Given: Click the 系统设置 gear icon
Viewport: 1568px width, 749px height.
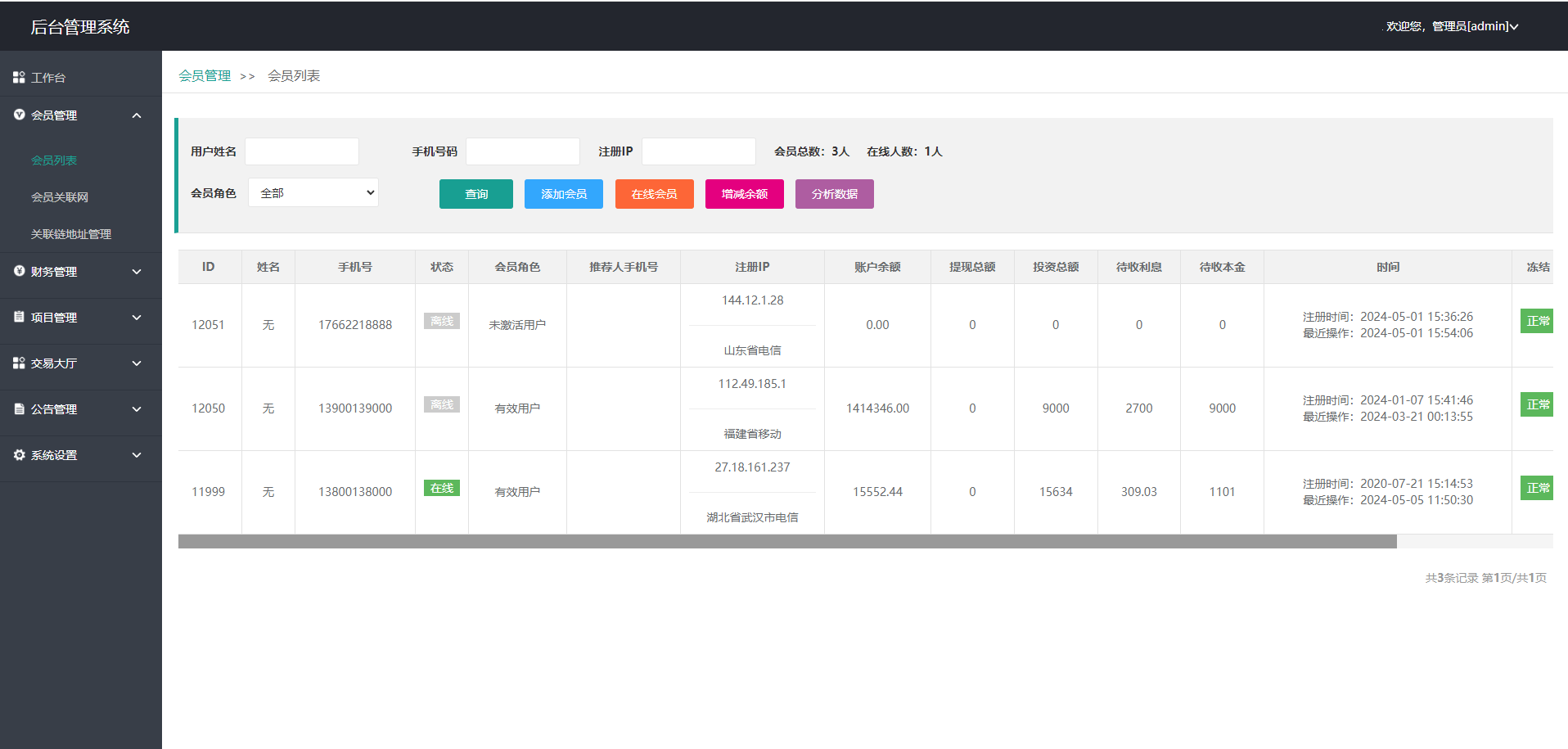Looking at the screenshot, I should pos(19,454).
